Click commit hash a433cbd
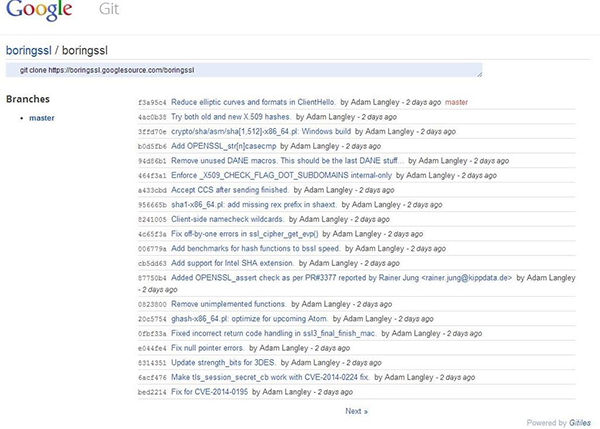 click(x=152, y=190)
